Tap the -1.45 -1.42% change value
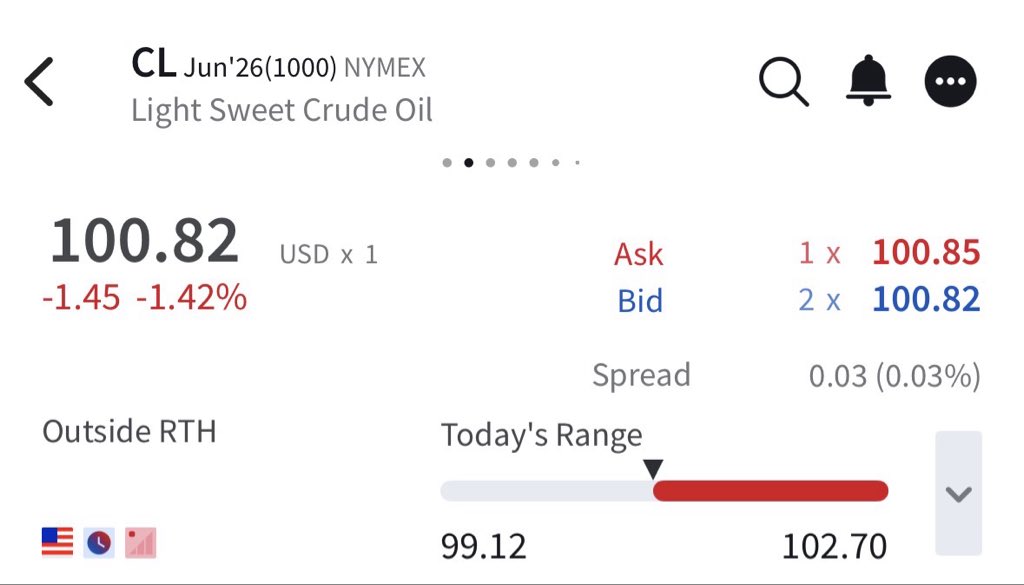This screenshot has width=1024, height=585. [144, 298]
